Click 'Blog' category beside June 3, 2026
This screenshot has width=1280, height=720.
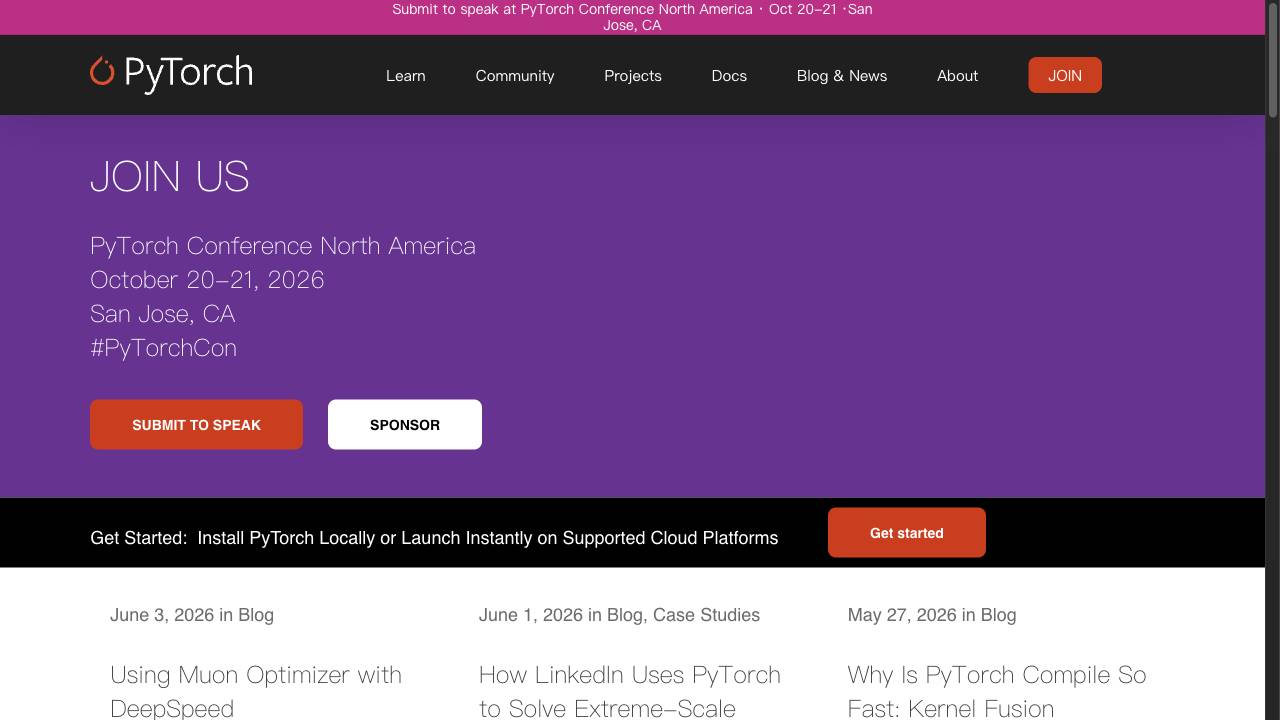click(x=256, y=615)
